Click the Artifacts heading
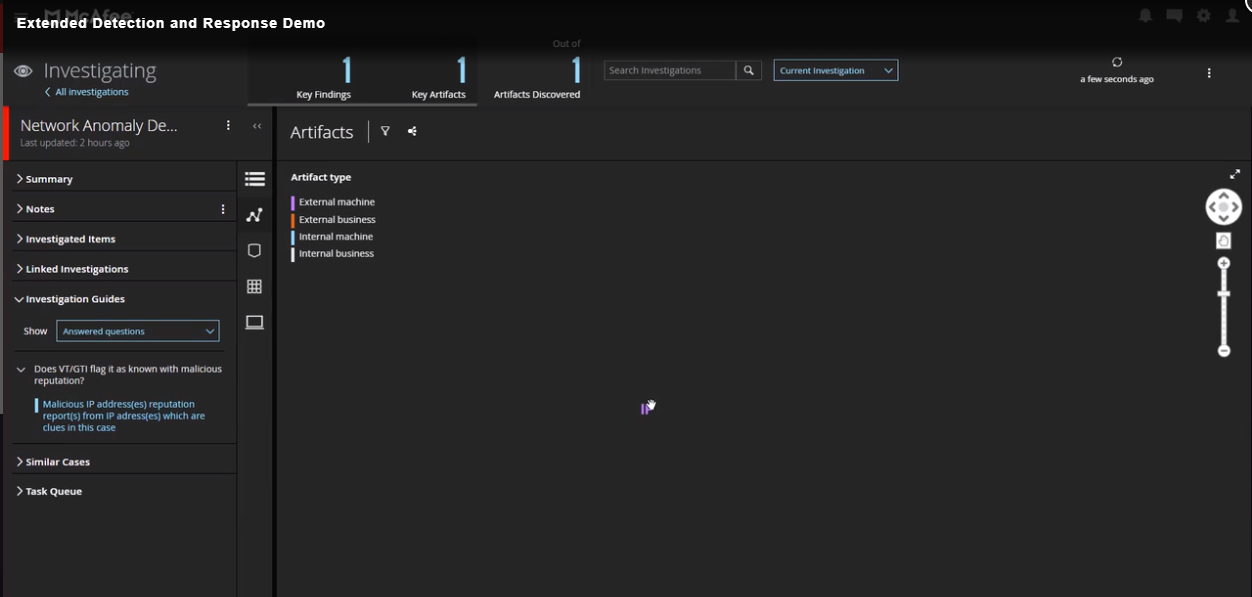 point(322,132)
